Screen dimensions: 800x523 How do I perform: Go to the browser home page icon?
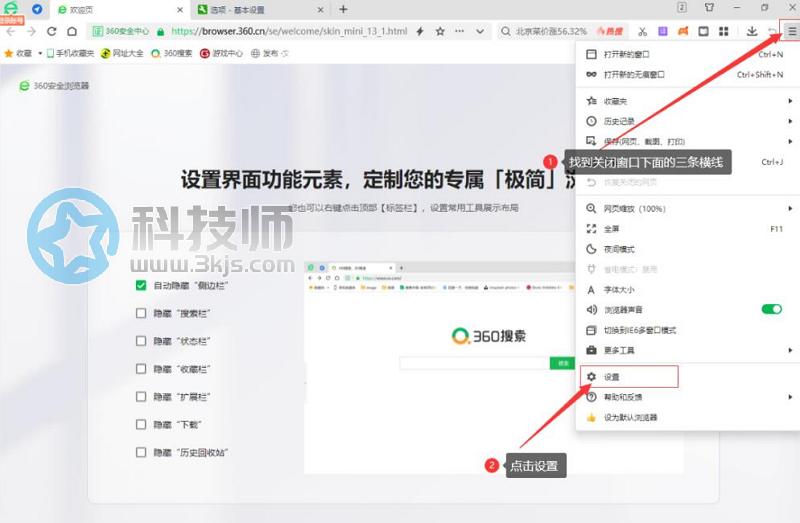pos(72,32)
